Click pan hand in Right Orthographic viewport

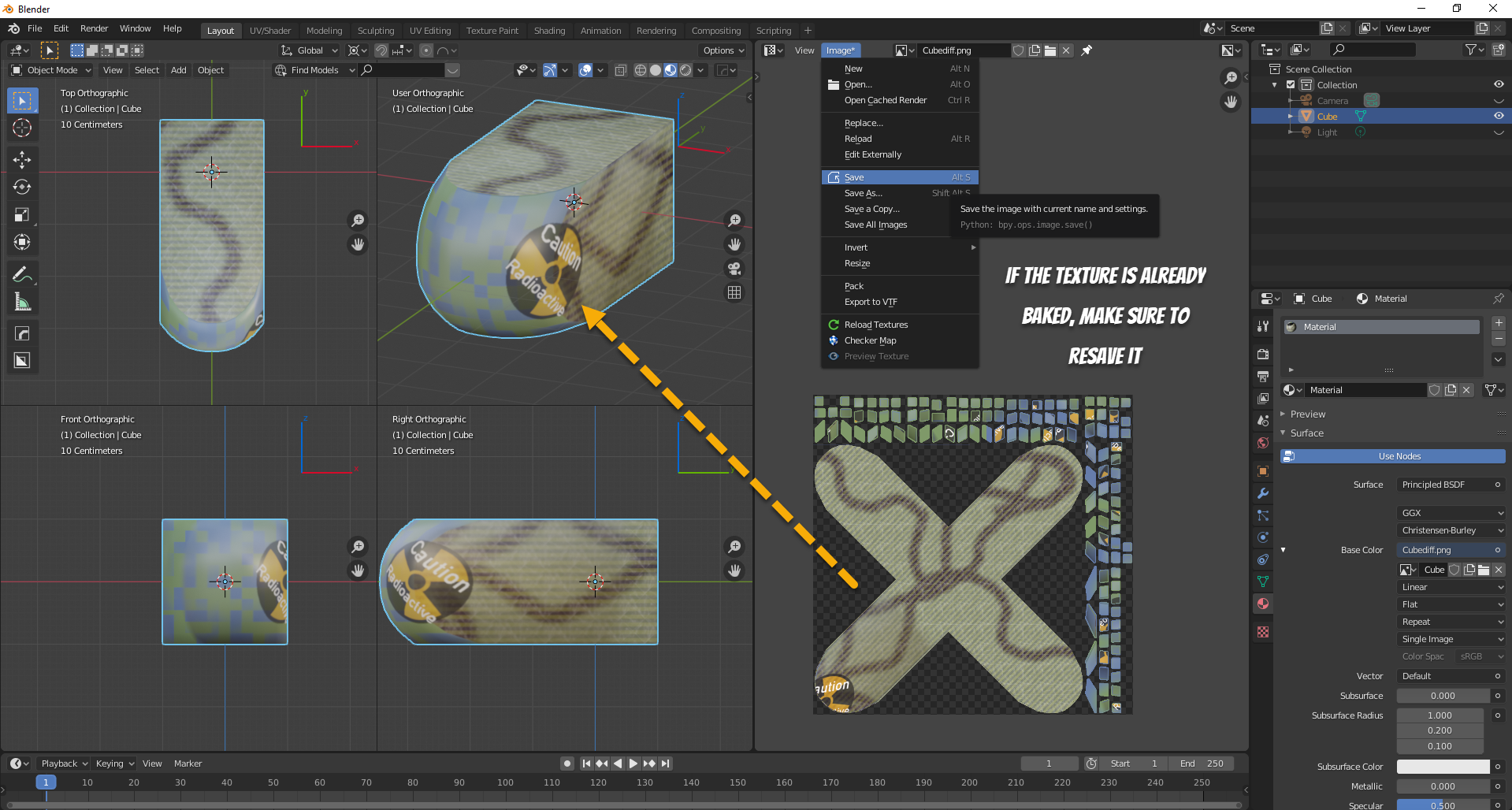click(734, 570)
